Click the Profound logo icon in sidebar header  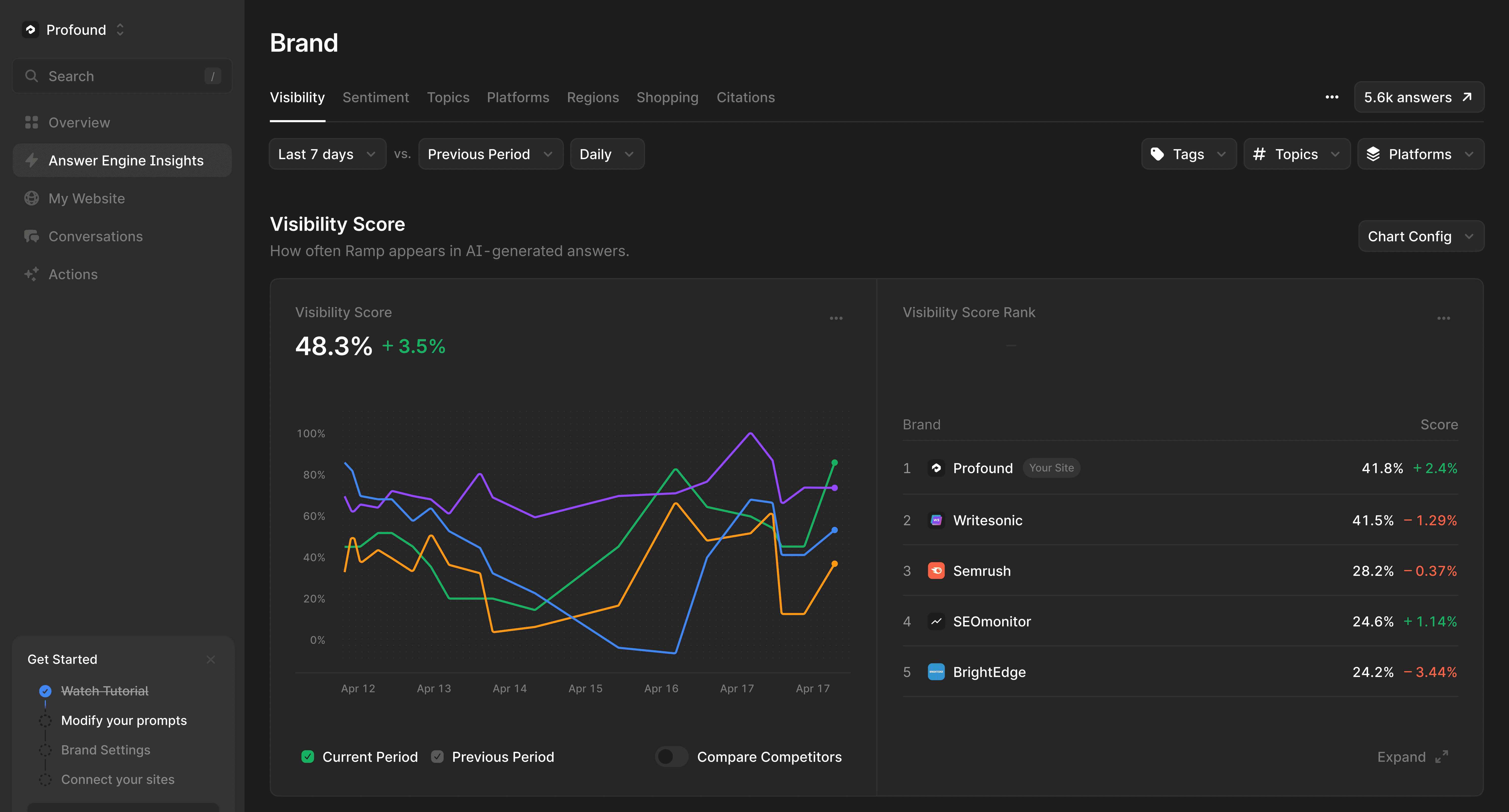[30, 29]
